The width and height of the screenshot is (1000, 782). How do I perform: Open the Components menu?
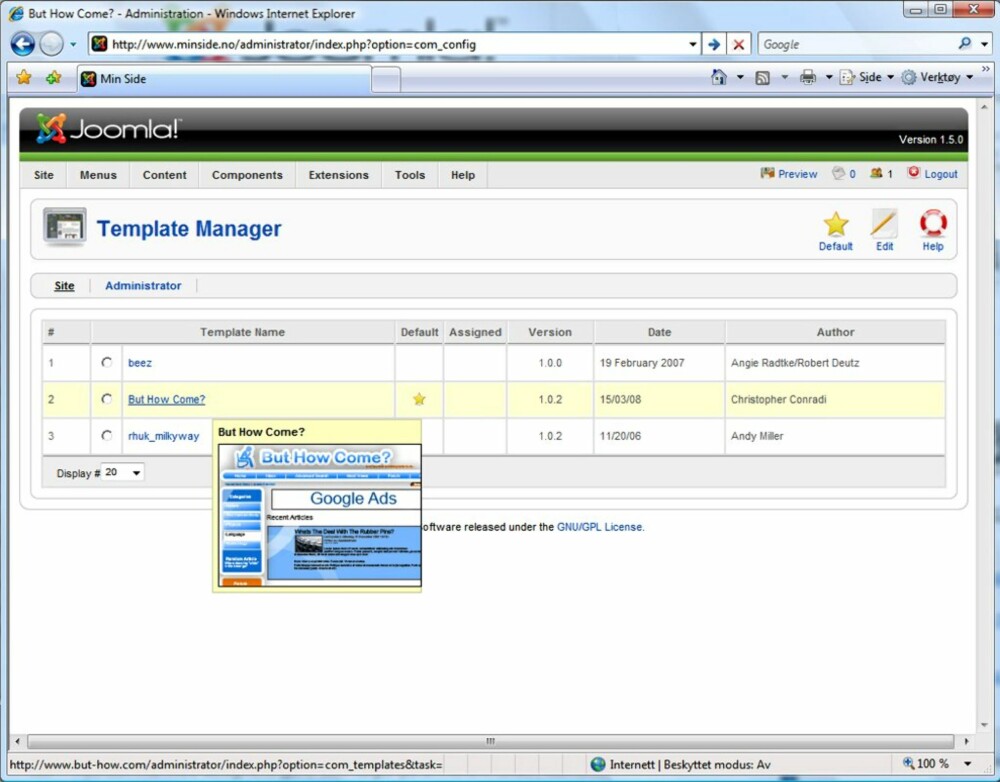click(247, 175)
